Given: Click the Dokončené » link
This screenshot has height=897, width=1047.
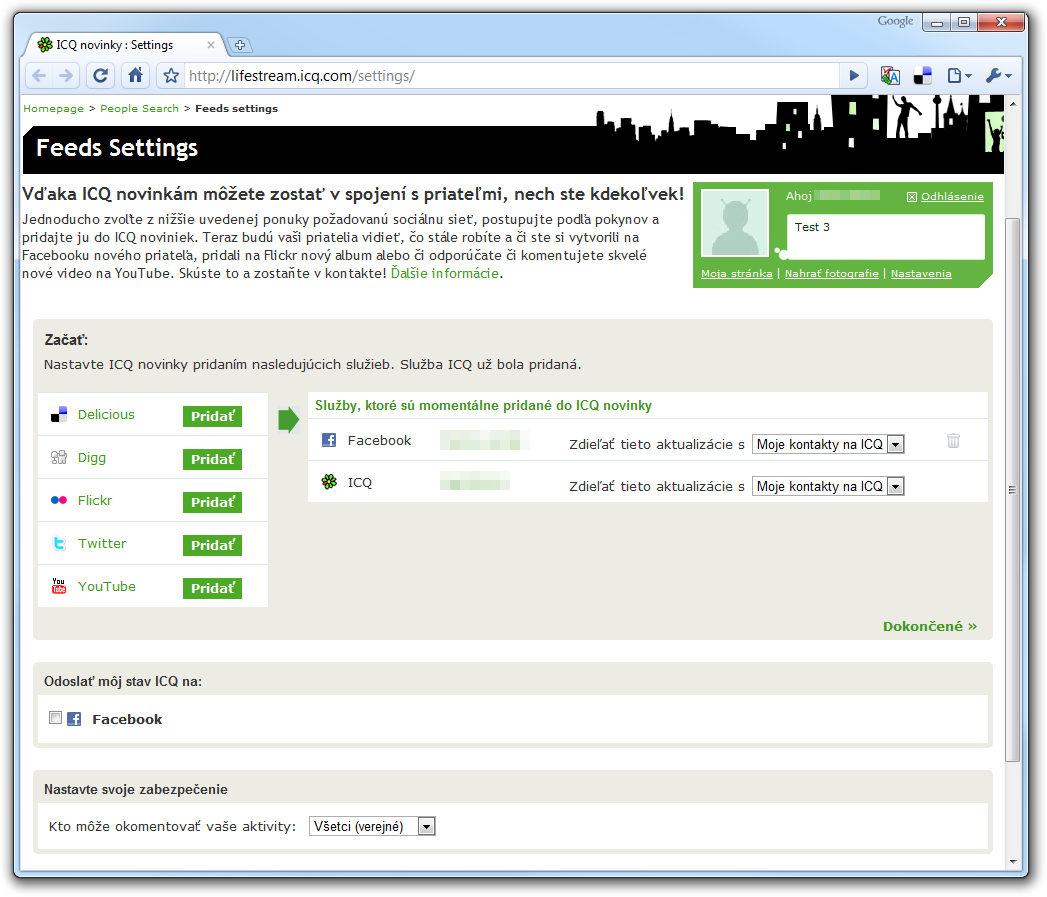Looking at the screenshot, I should 929,626.
